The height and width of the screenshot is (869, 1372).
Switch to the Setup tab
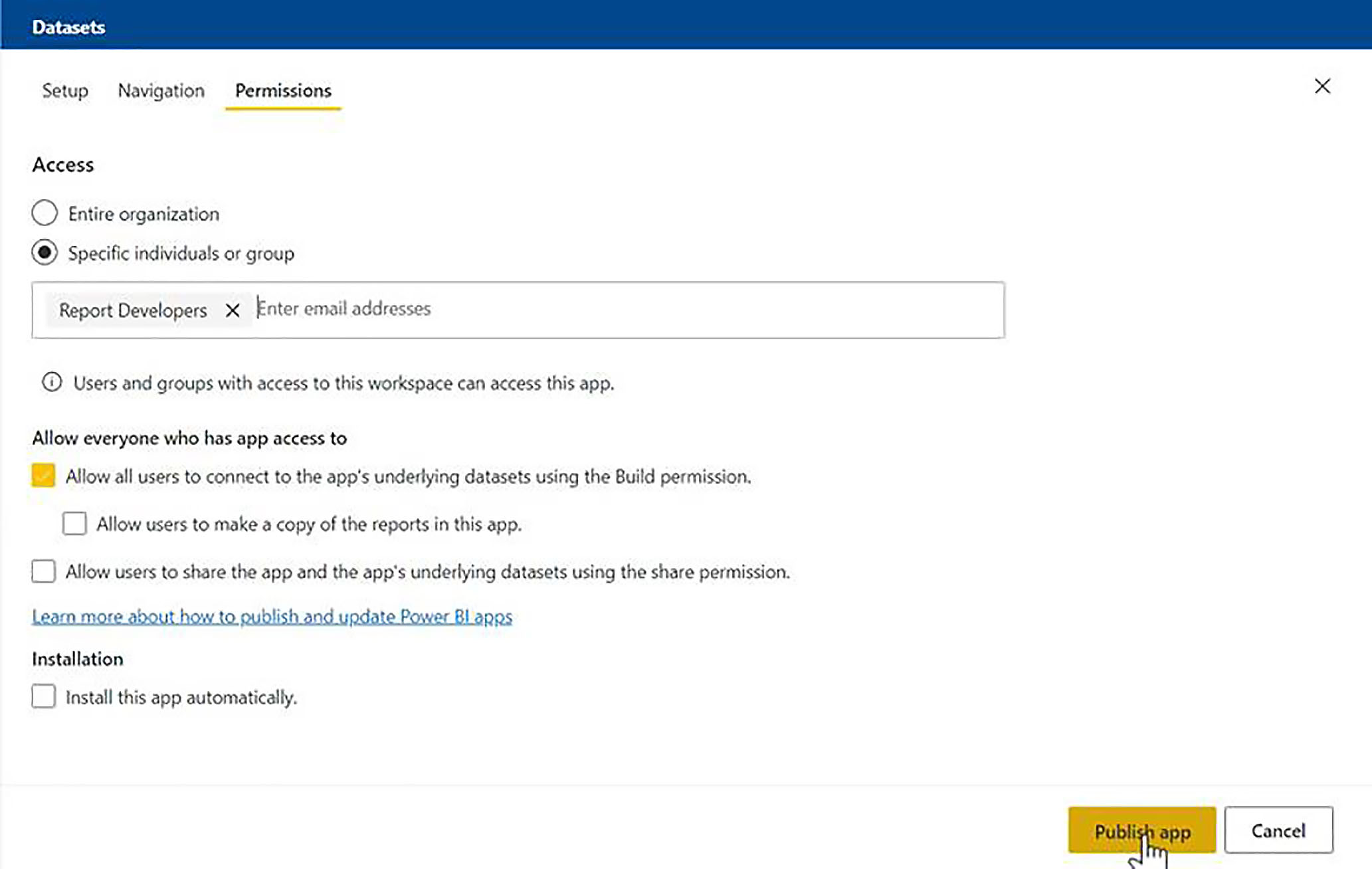click(65, 90)
